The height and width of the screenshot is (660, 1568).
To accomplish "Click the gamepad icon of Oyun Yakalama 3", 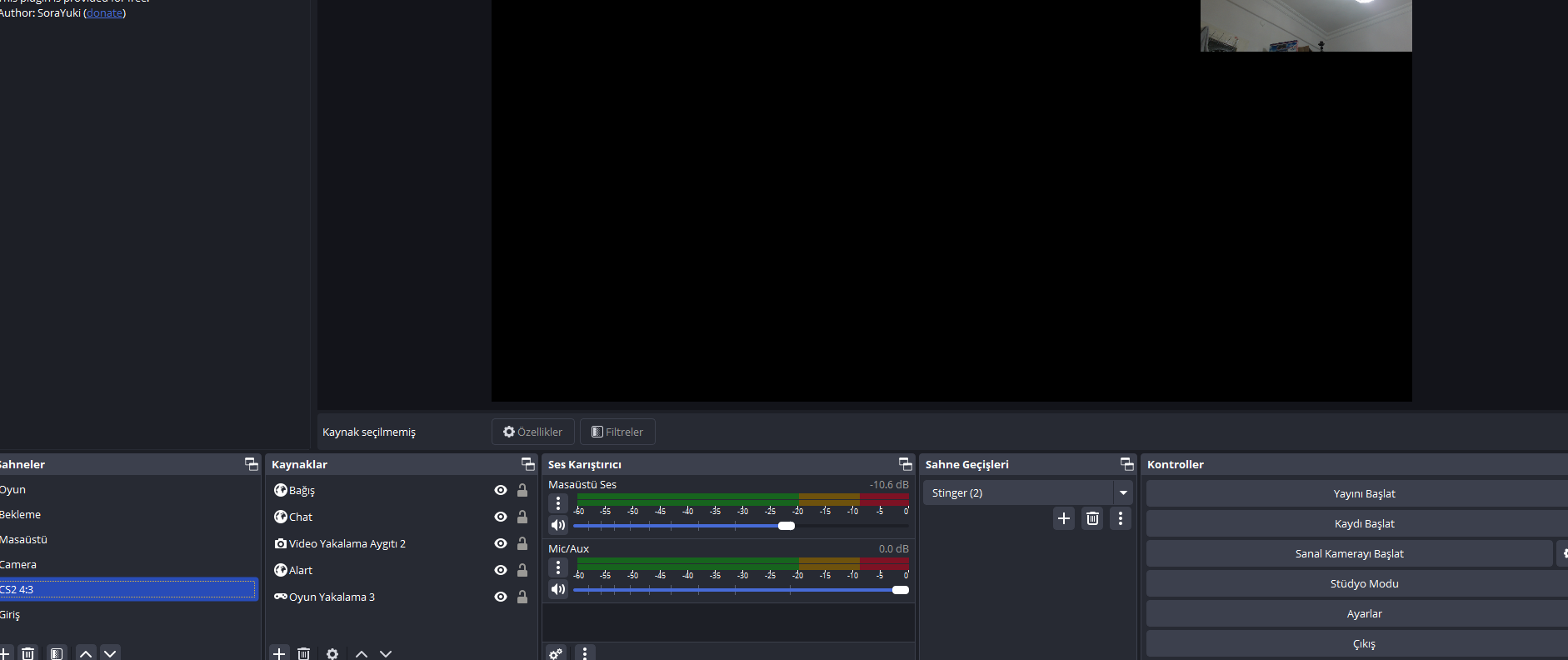I will [281, 597].
